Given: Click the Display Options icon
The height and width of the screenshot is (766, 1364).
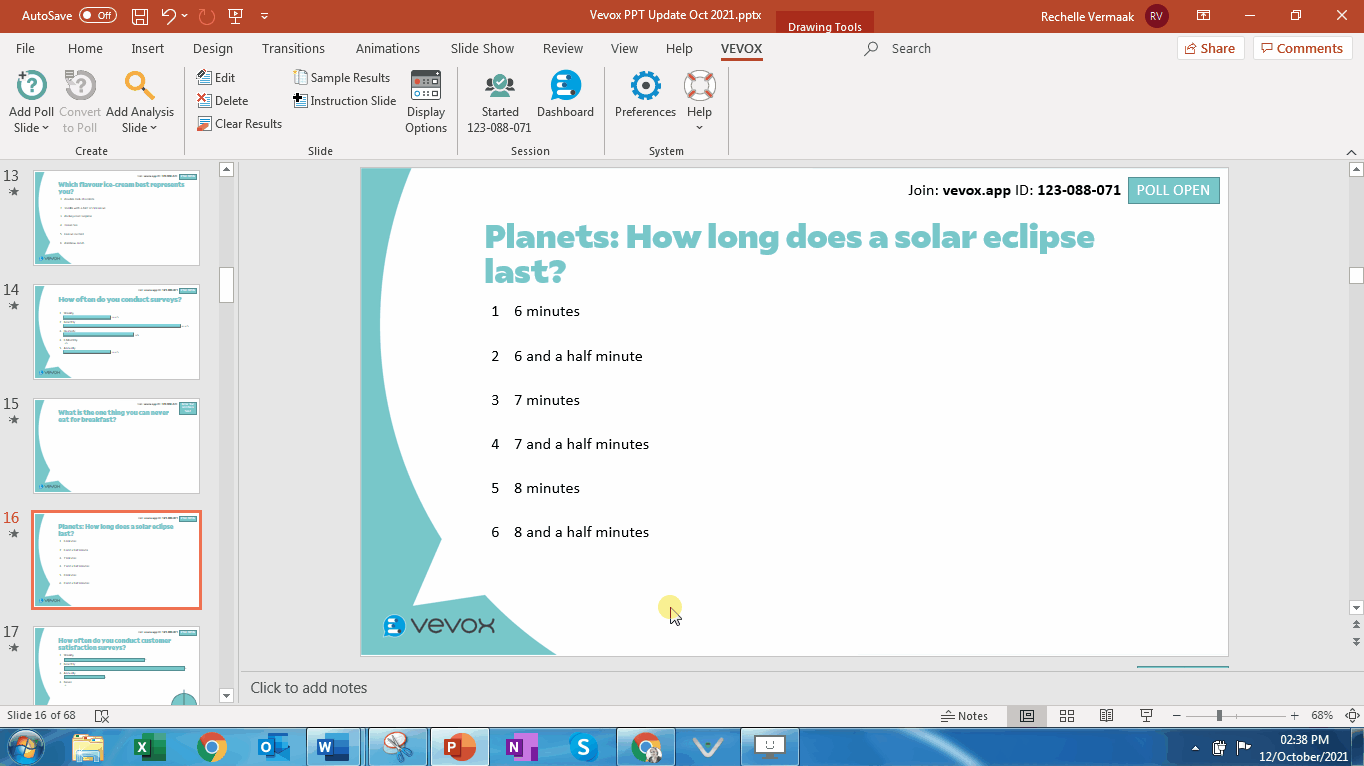Looking at the screenshot, I should pyautogui.click(x=426, y=86).
